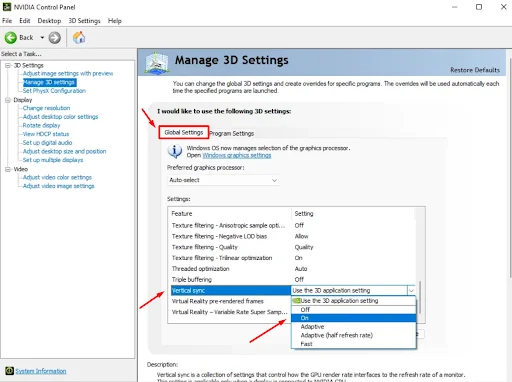Select Texture filtering Anisotropic sample row
Viewport: 512px width, 382px height.
[293, 226]
